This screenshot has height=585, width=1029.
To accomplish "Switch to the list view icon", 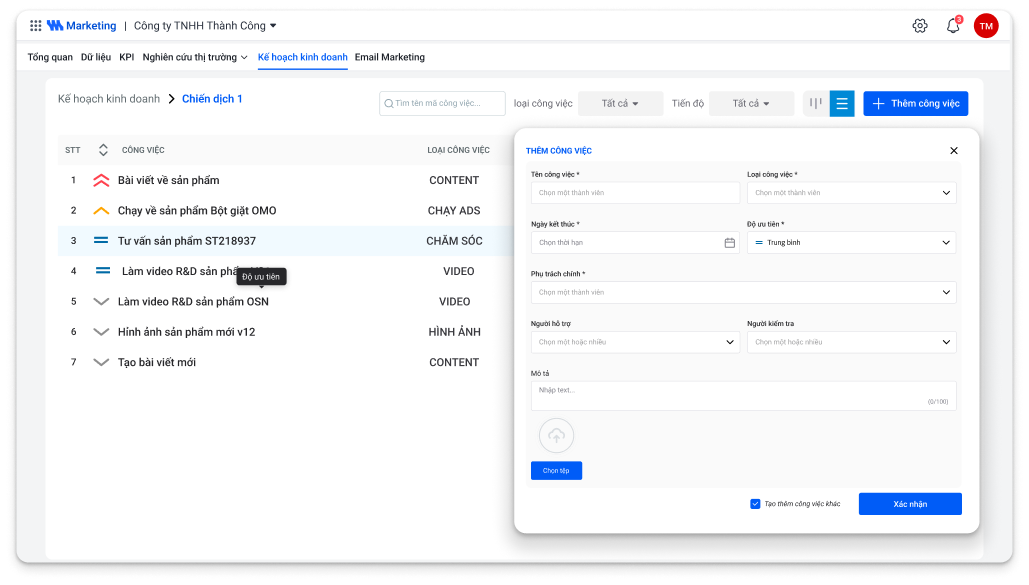I will 842,103.
